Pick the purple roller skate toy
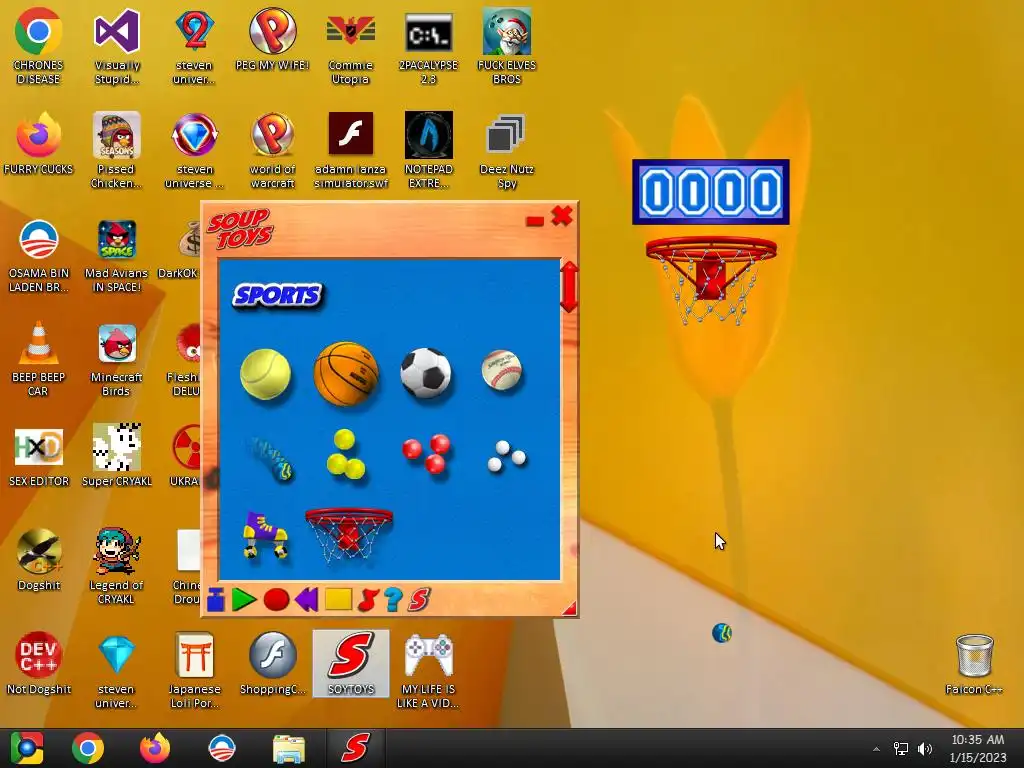The height and width of the screenshot is (768, 1024). 265,534
